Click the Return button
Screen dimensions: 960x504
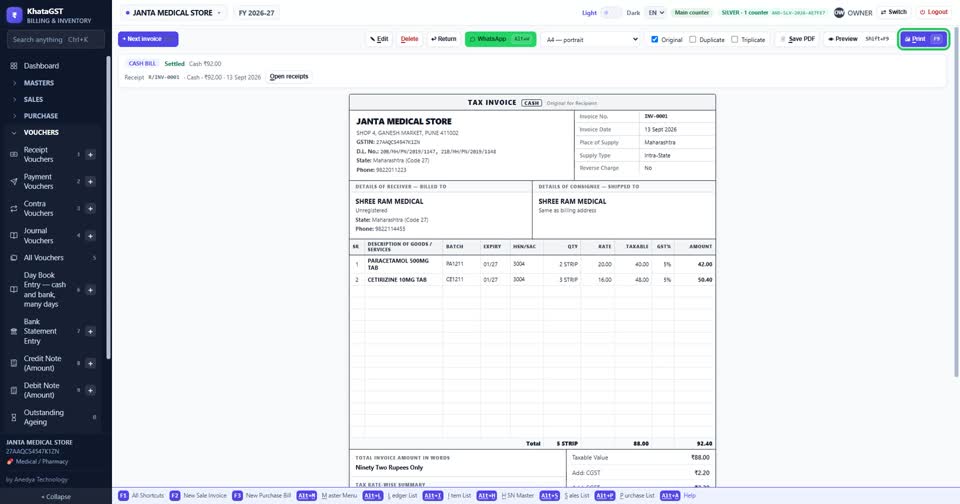click(x=443, y=39)
